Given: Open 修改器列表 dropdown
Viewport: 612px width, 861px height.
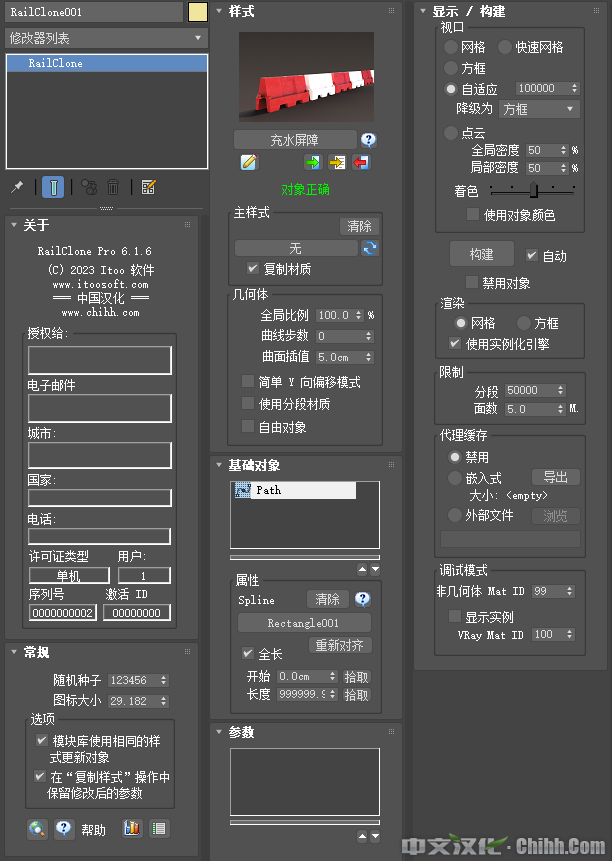Looking at the screenshot, I should click(x=106, y=38).
